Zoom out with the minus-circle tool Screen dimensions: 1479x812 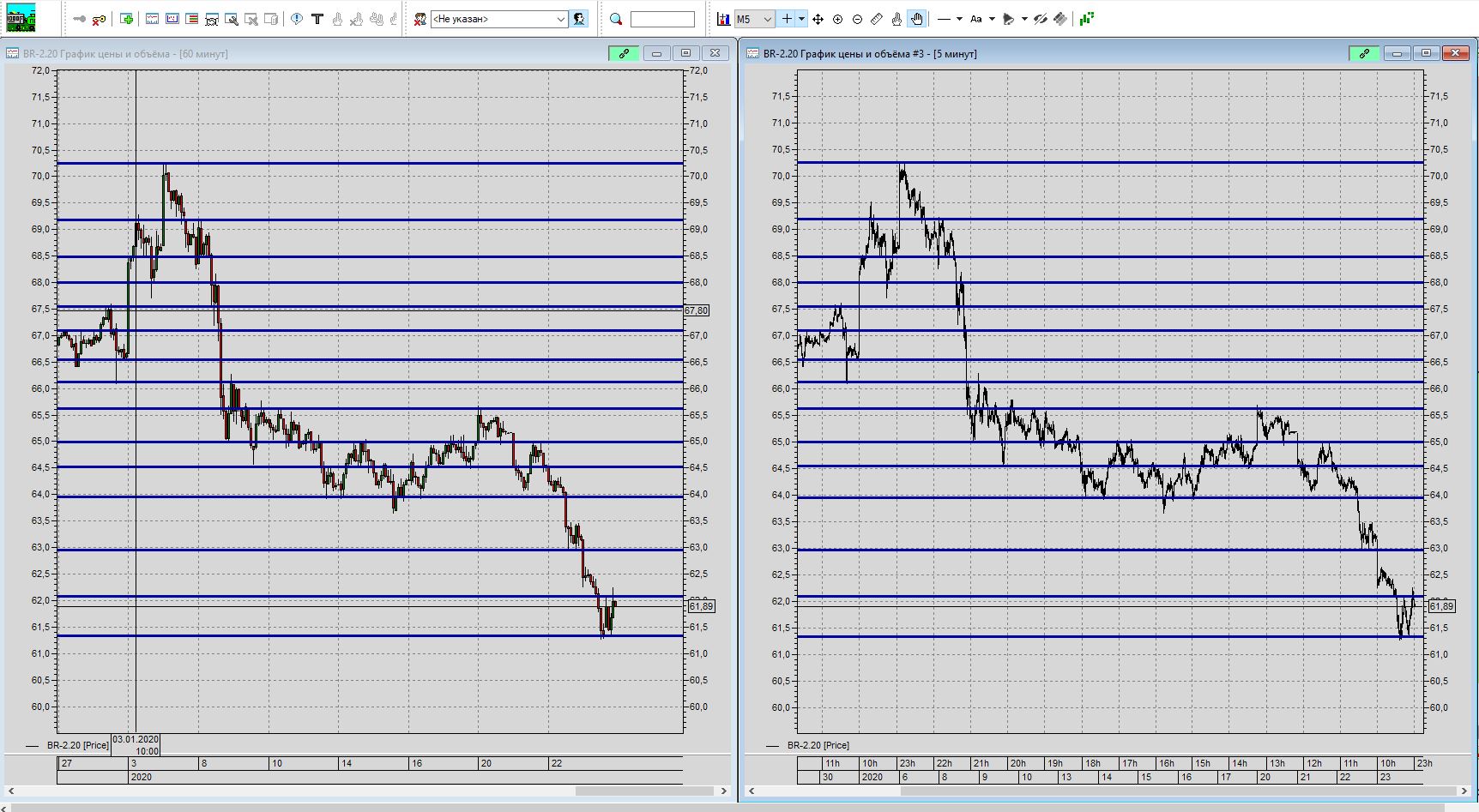(857, 19)
